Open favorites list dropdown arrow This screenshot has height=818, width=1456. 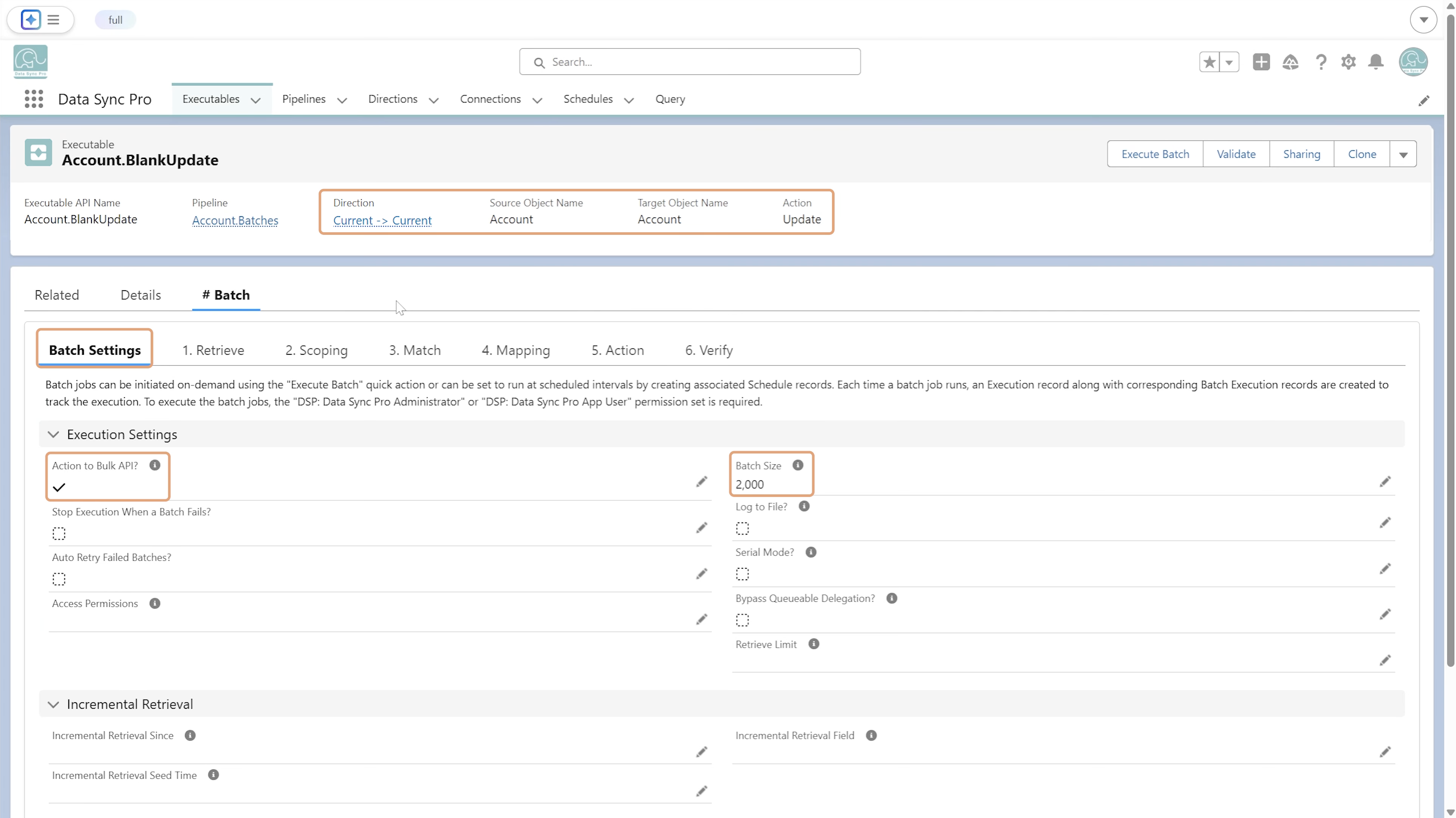(1229, 61)
